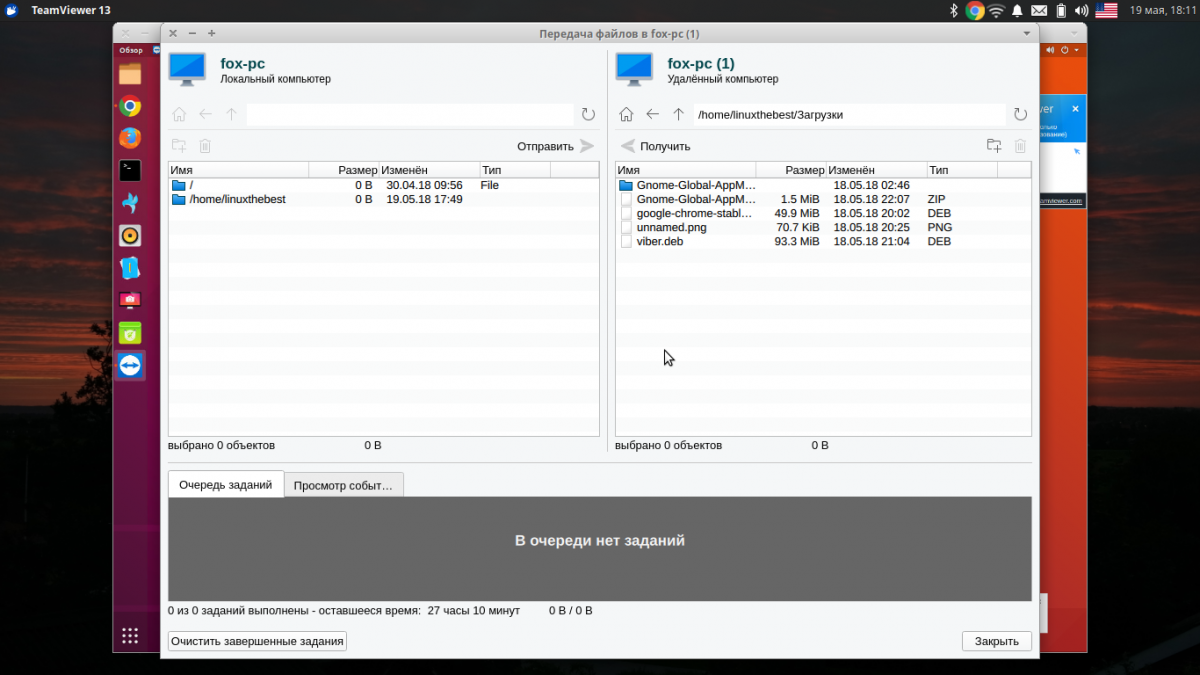Open the window title bar dropdown arrow
Viewport: 1200px width, 675px height.
point(1027,33)
